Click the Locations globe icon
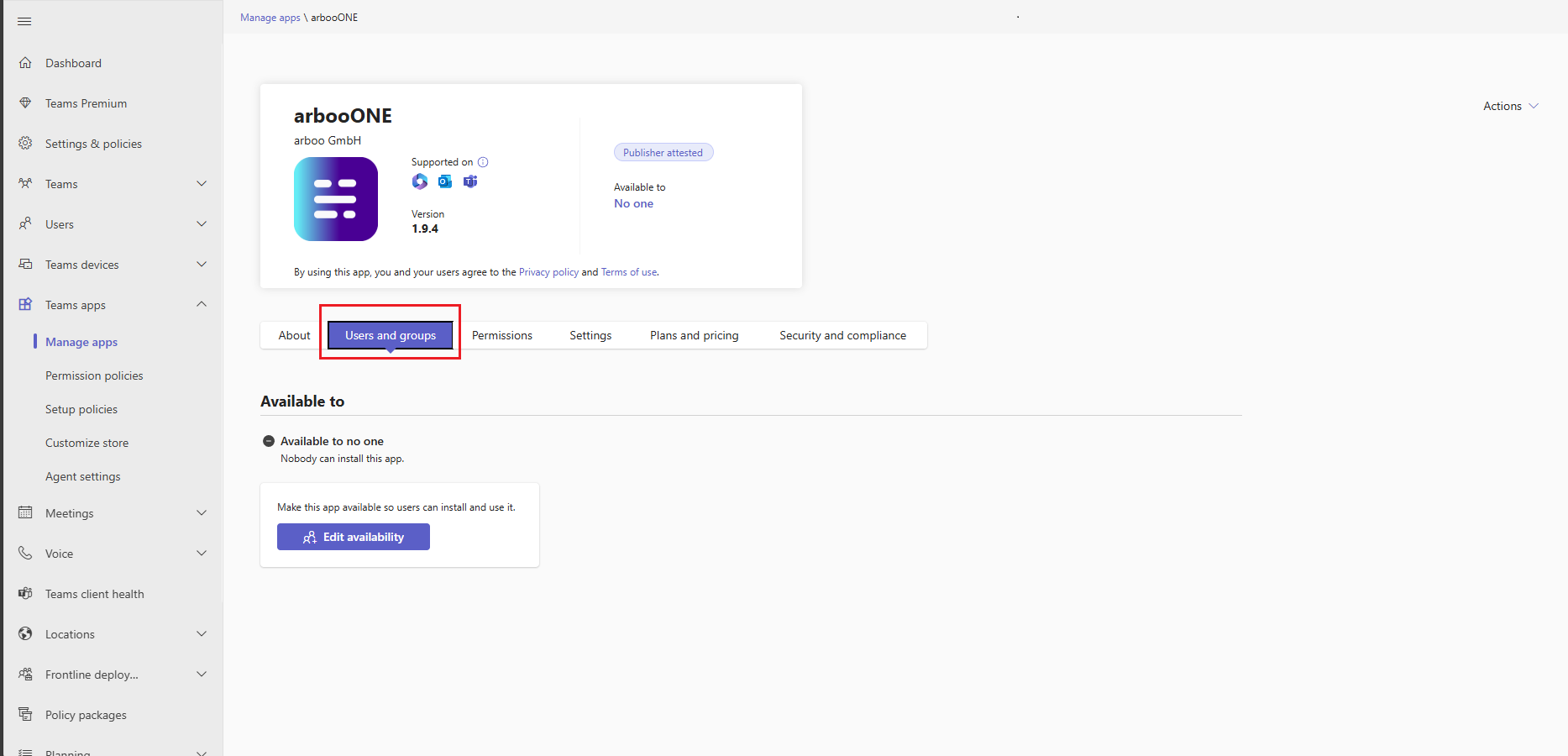Screen dimensions: 1568x756 (25, 634)
